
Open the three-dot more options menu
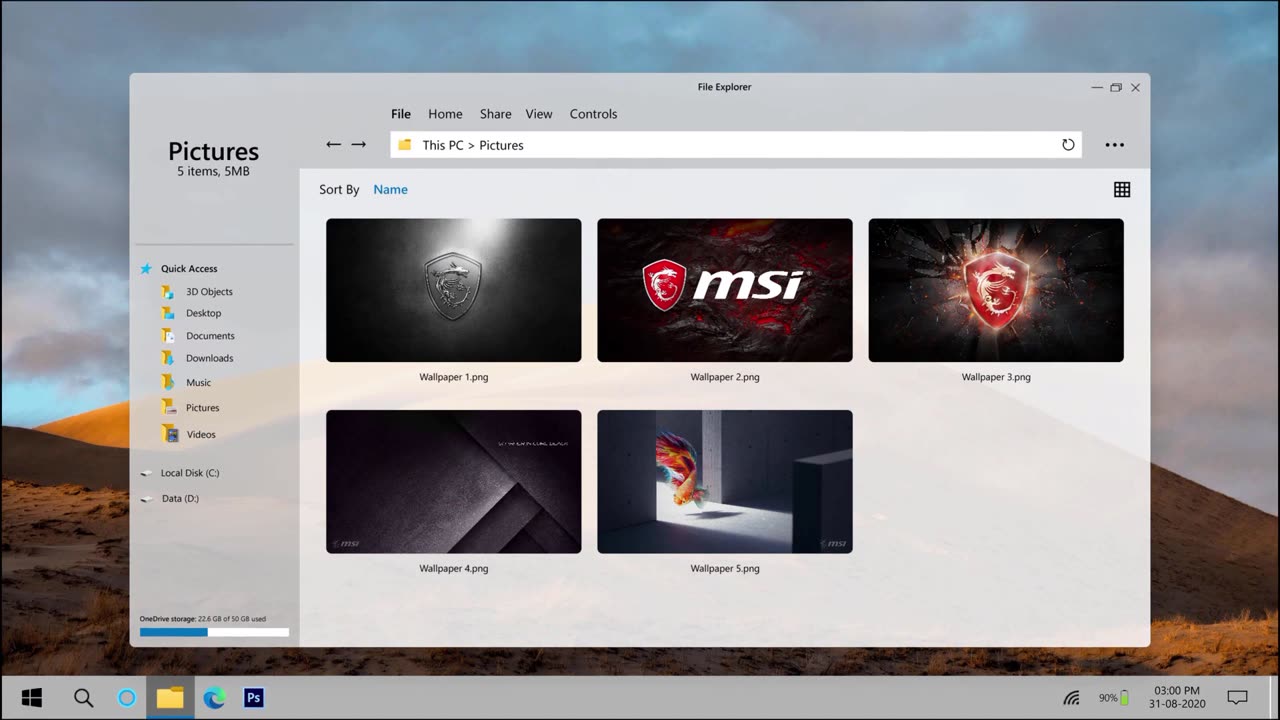(1115, 145)
